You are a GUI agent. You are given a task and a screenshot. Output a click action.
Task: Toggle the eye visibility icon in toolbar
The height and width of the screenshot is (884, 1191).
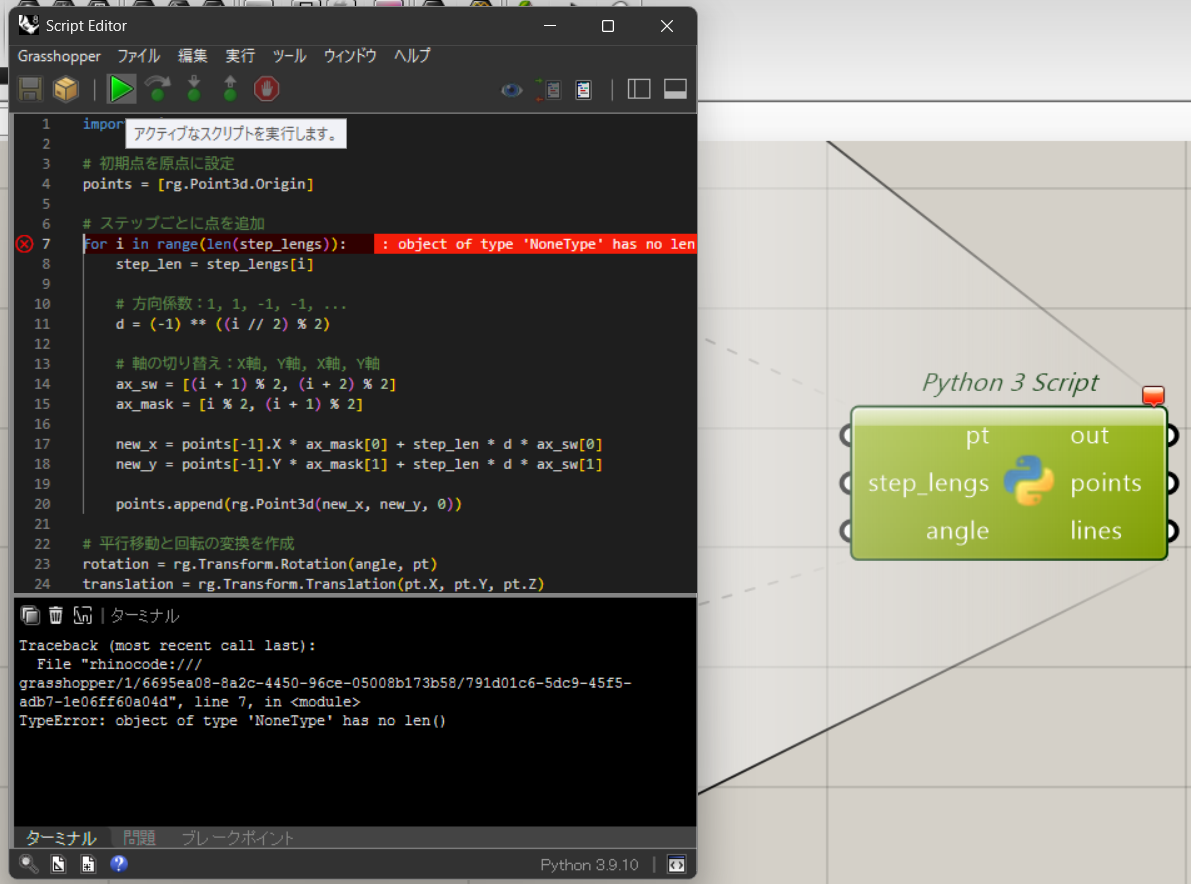coord(512,90)
